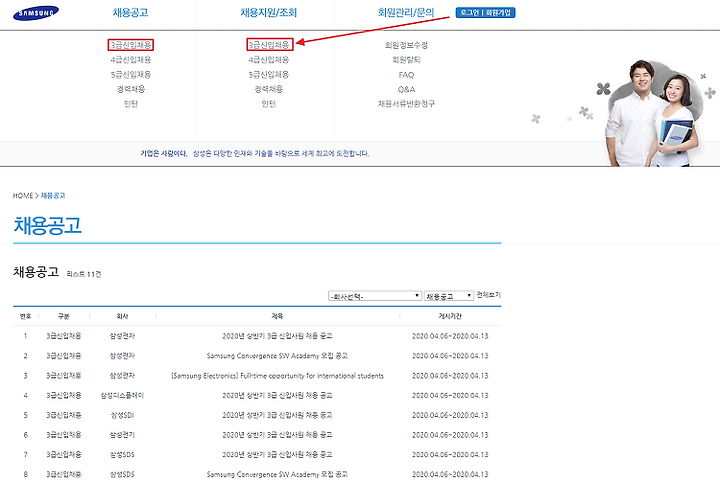The height and width of the screenshot is (482, 720).
Task: Open the Full-time opportunity for international students posting
Action: pyautogui.click(x=277, y=376)
